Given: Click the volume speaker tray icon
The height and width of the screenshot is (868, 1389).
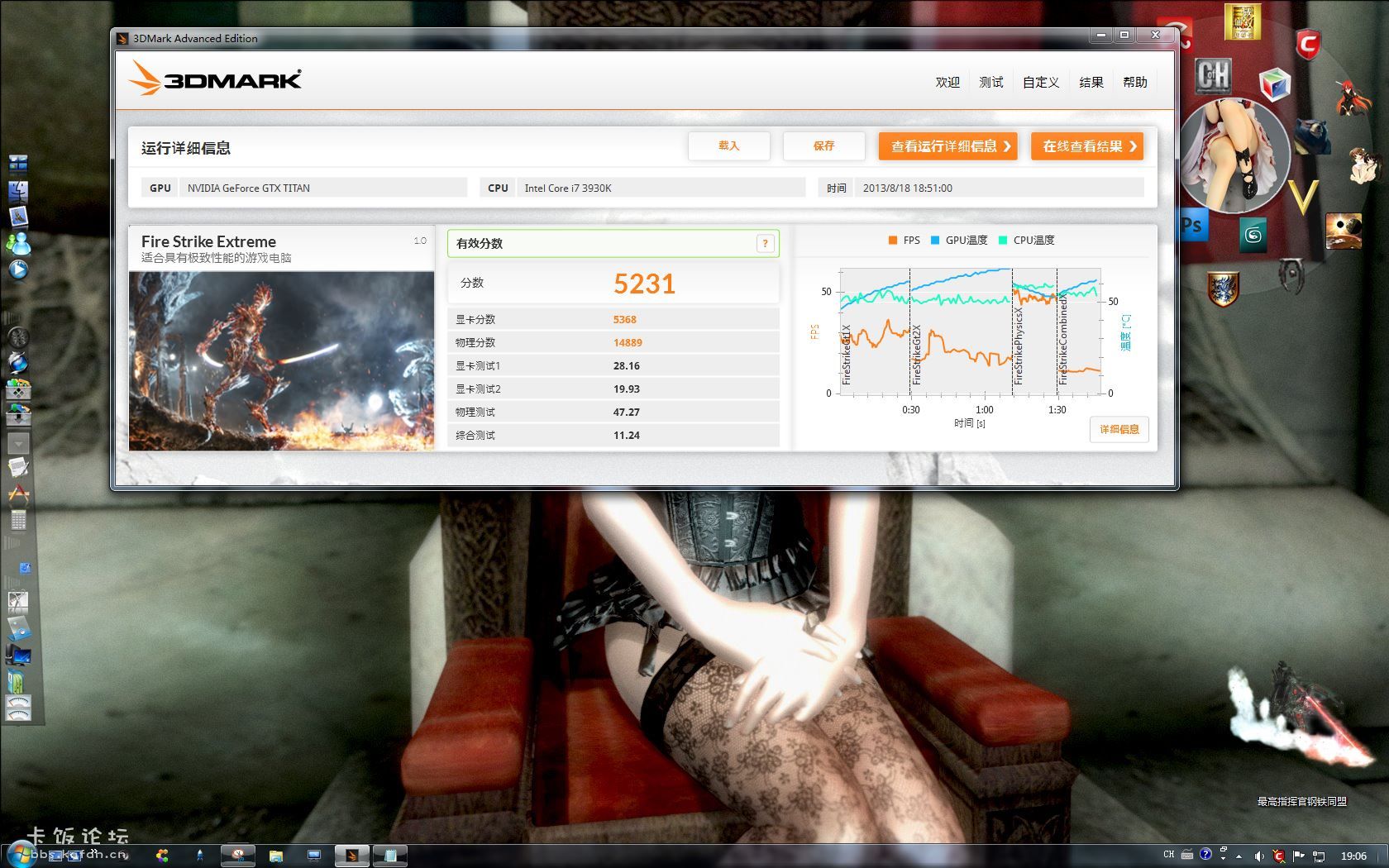Looking at the screenshot, I should pos(1259,856).
